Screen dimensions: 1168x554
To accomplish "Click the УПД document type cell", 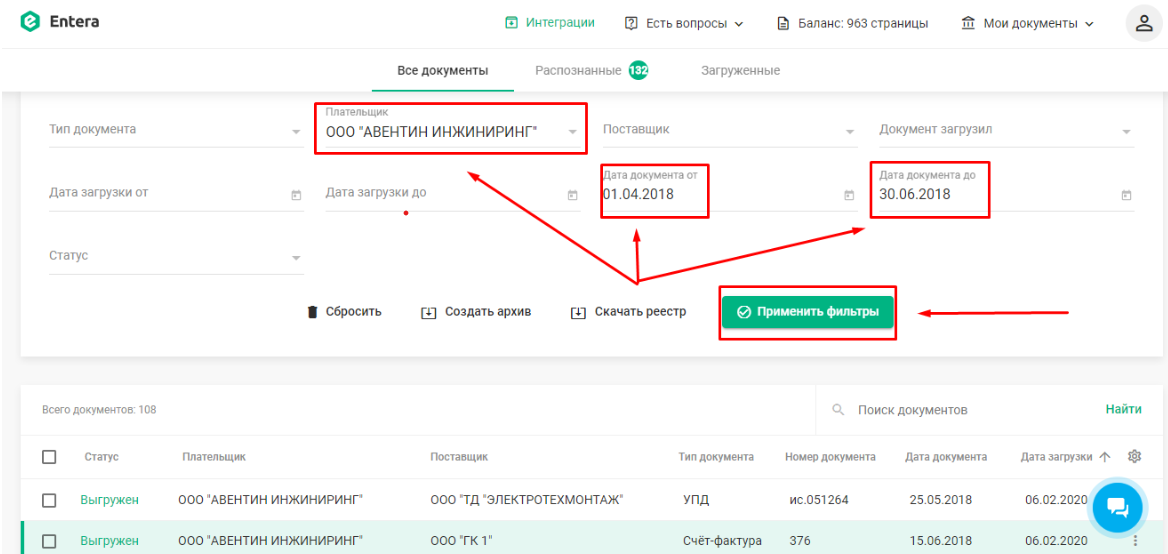I will click(696, 500).
